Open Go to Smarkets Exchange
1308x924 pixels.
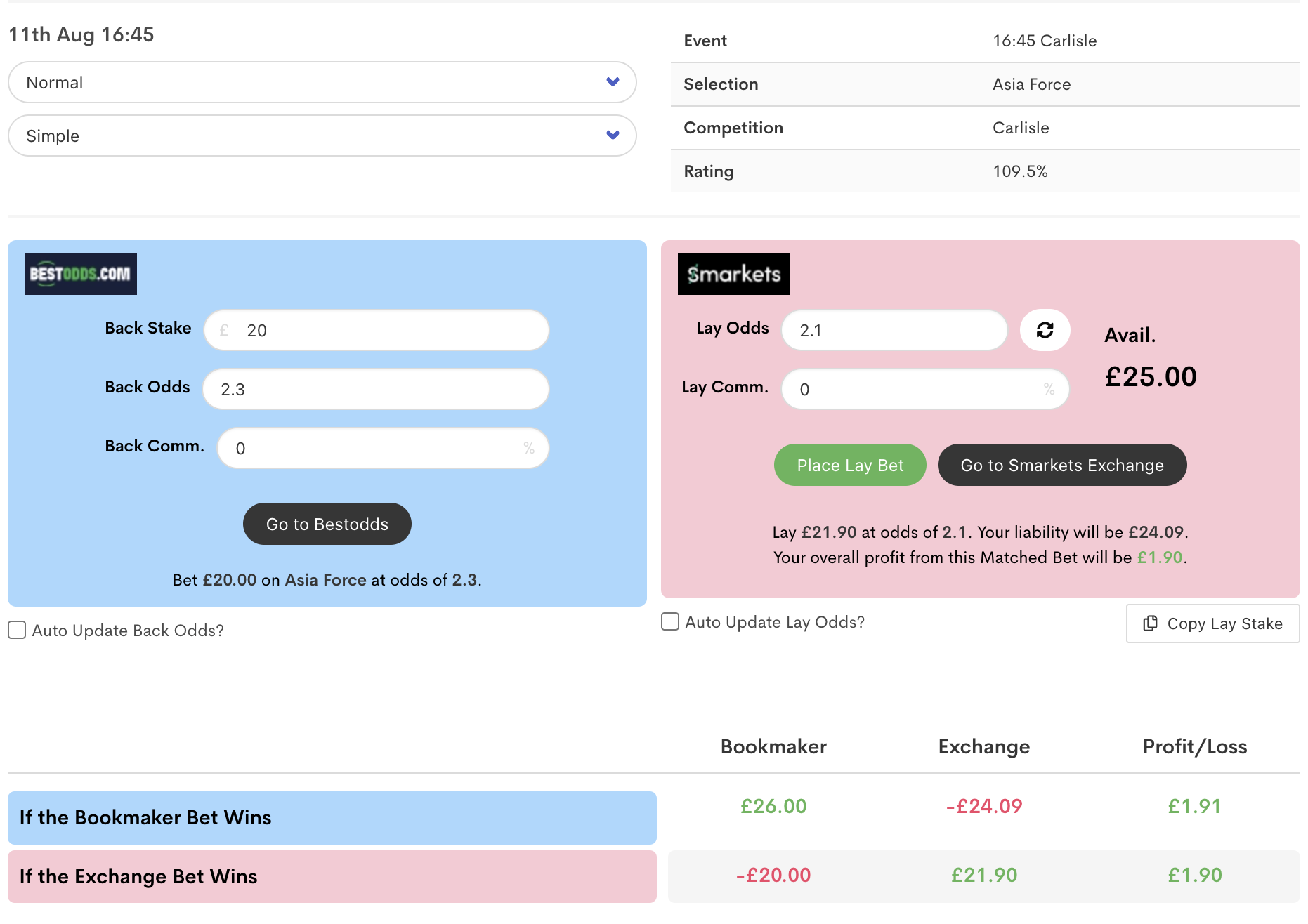coord(1062,465)
